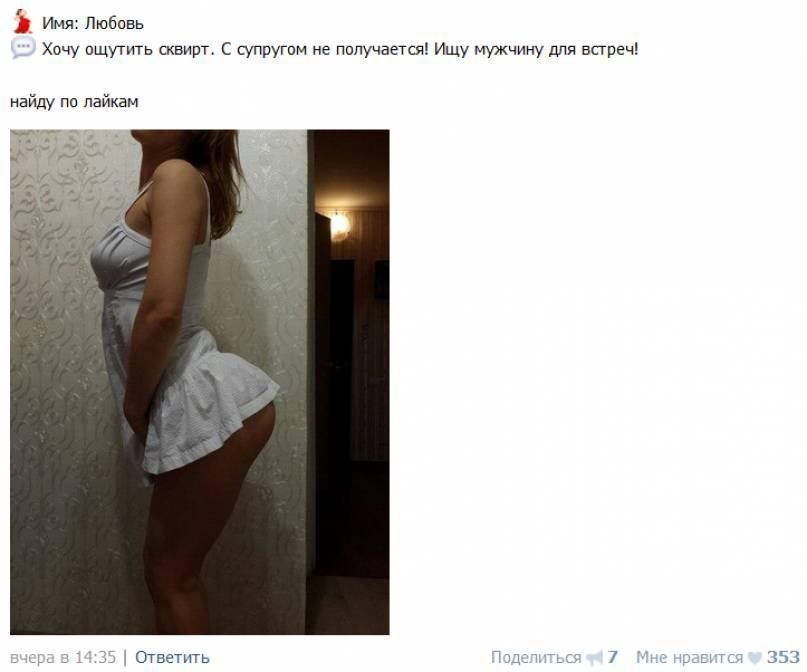Click the Мне нравится like link

[x=689, y=657]
